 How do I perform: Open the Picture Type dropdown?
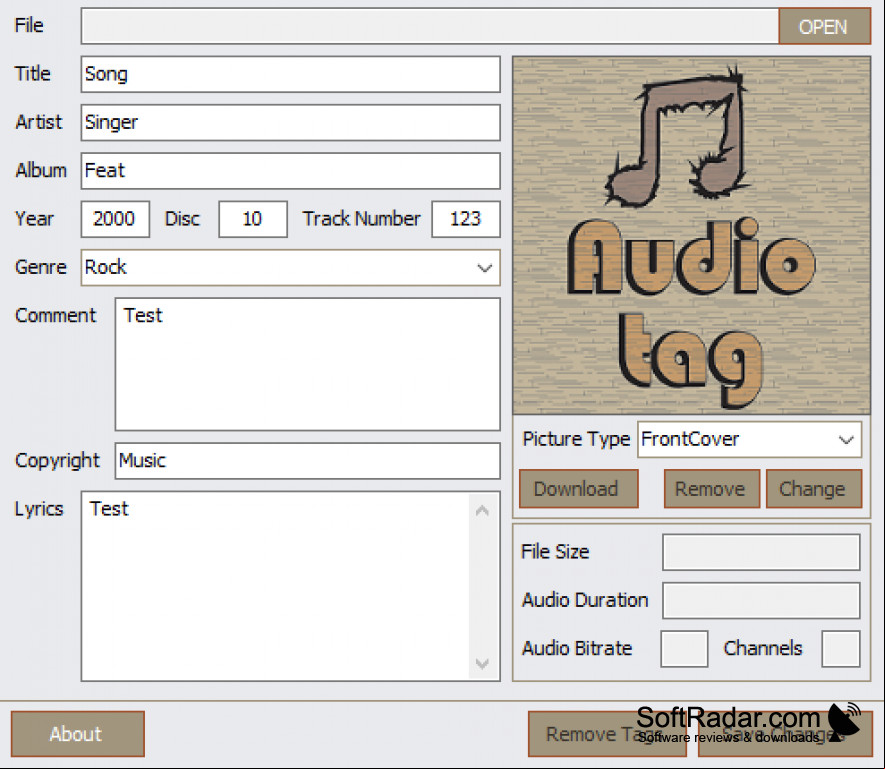[x=750, y=439]
